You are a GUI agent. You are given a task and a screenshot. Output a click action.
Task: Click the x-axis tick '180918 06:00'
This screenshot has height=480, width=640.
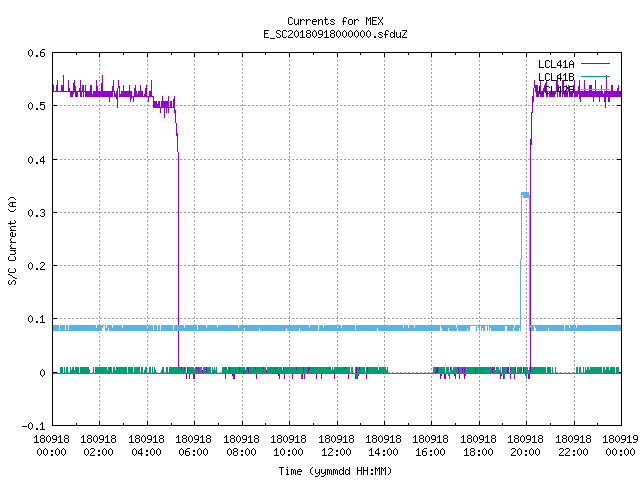click(x=193, y=446)
